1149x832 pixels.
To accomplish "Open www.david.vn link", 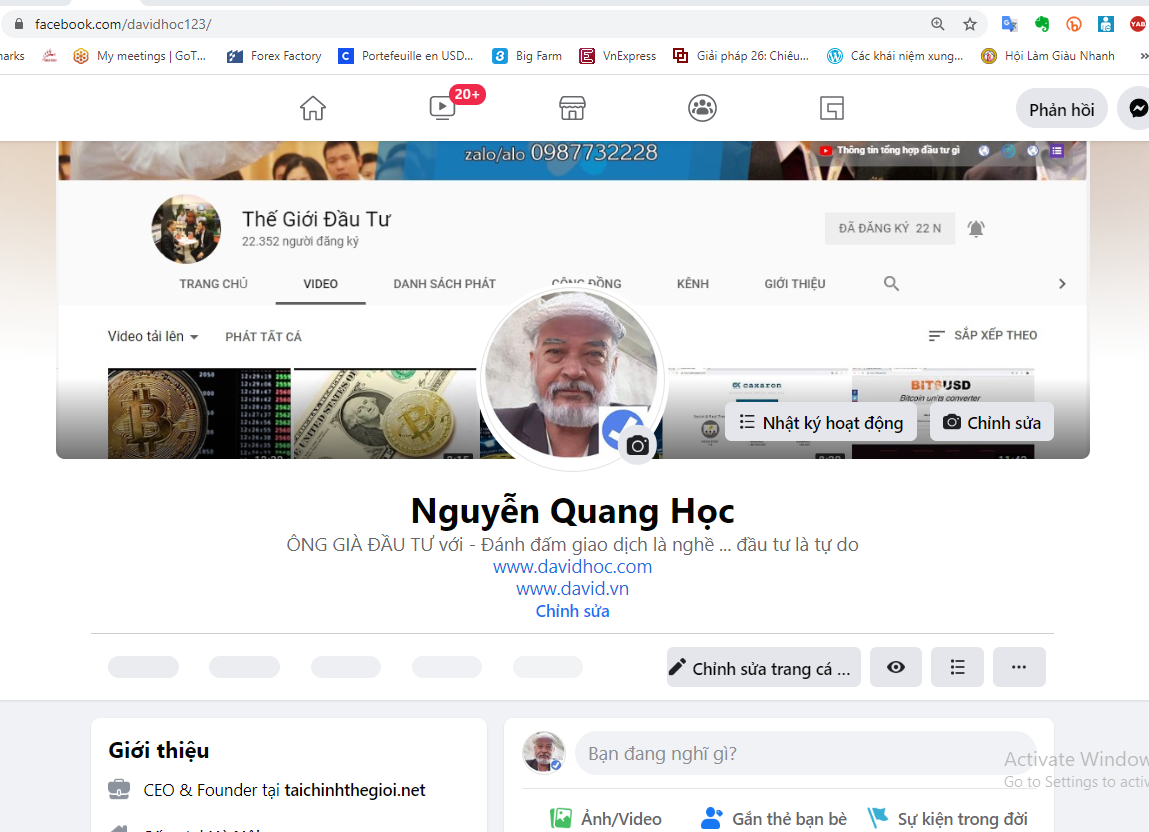I will tap(572, 589).
